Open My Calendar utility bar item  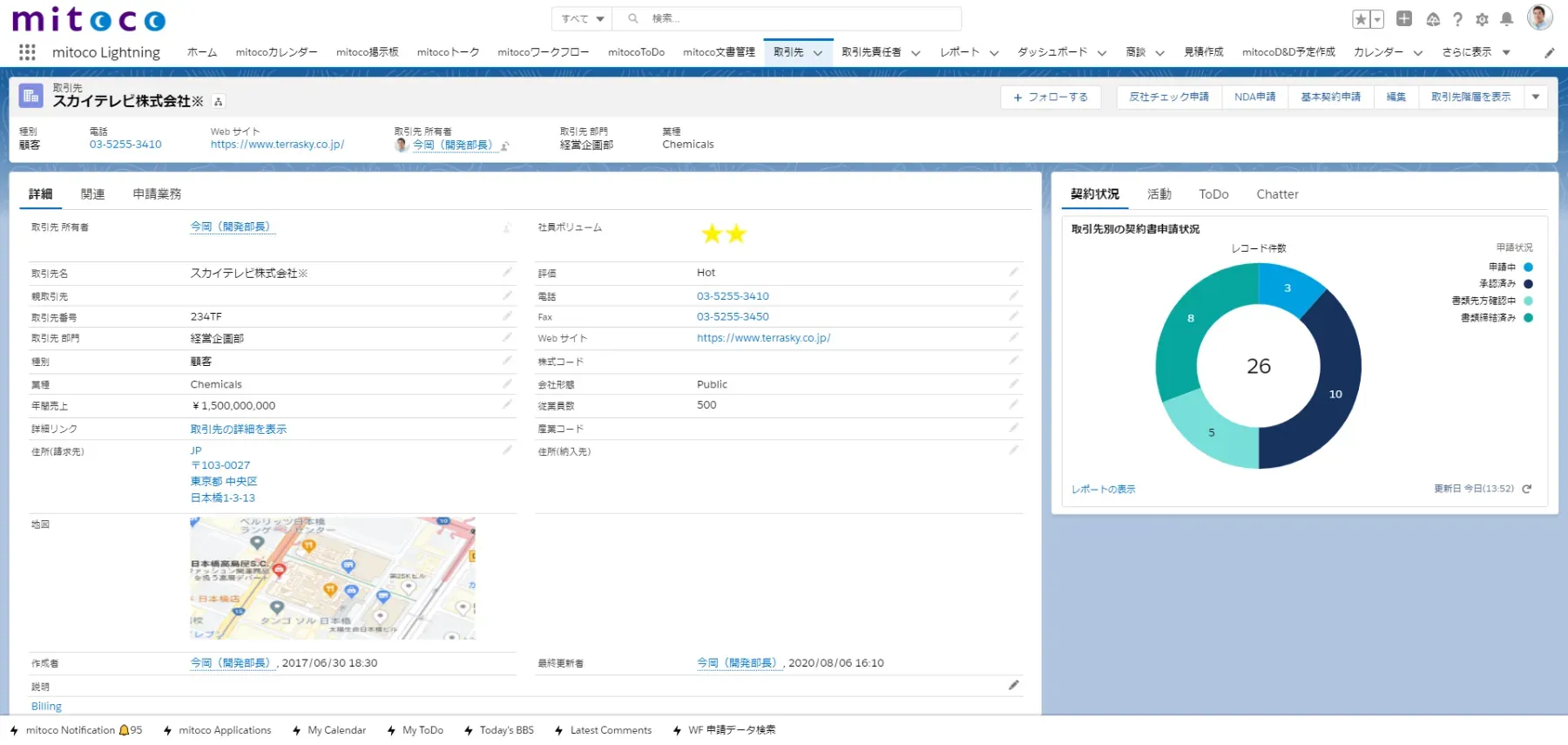click(328, 730)
